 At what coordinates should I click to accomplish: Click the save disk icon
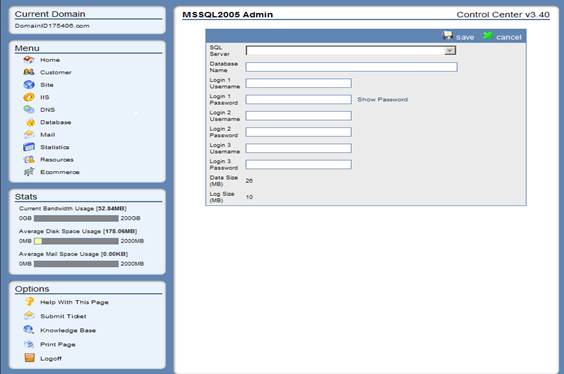coord(447,36)
